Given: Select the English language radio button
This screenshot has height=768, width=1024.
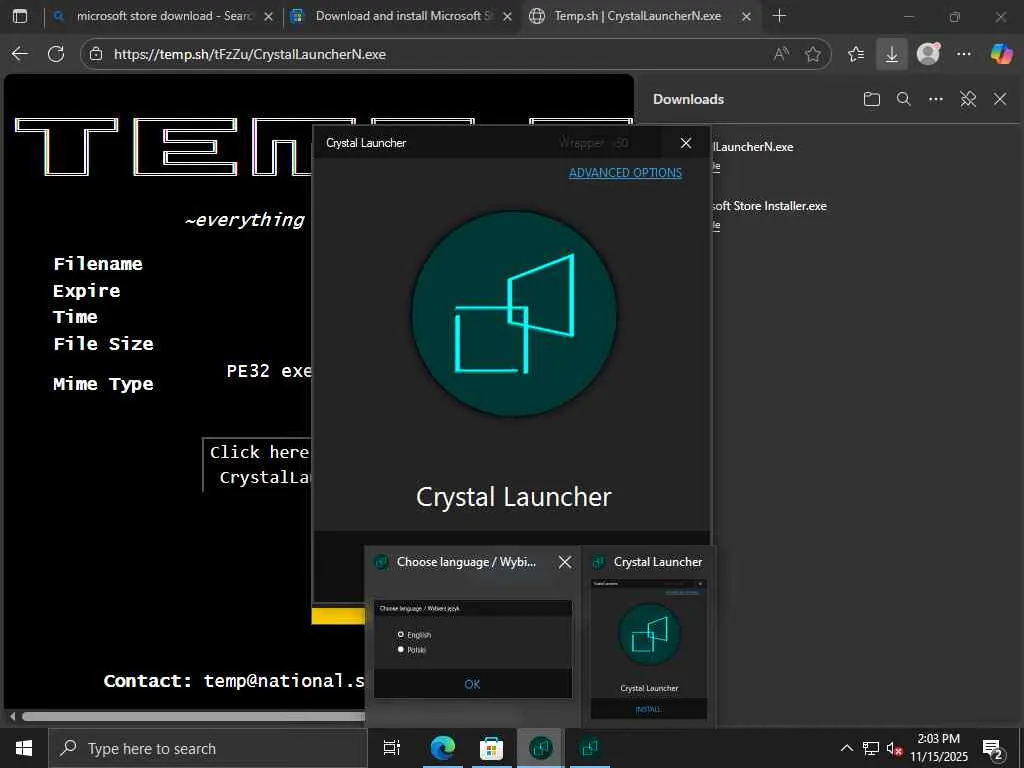Looking at the screenshot, I should click(x=400, y=634).
